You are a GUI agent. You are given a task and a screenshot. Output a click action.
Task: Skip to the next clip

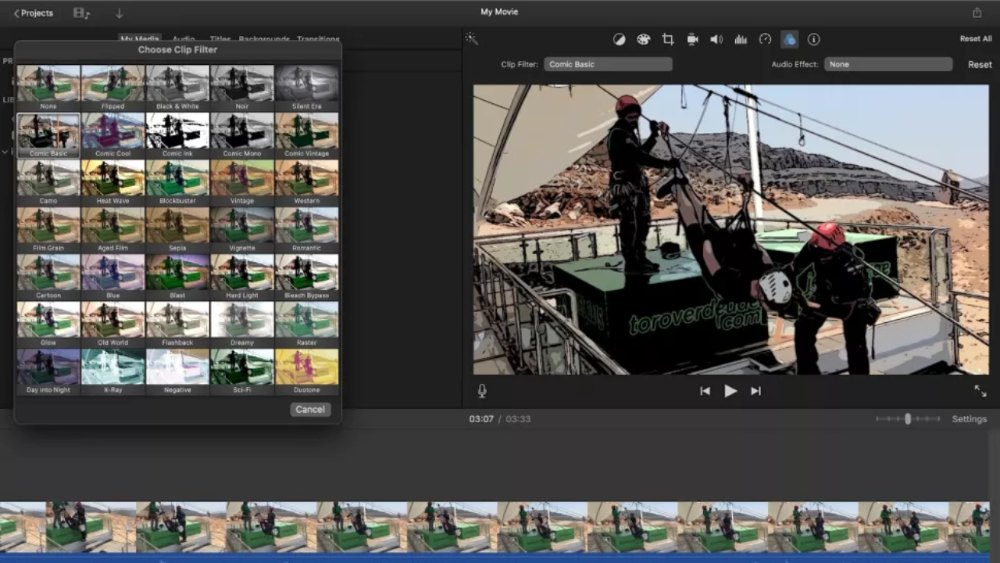click(x=756, y=391)
